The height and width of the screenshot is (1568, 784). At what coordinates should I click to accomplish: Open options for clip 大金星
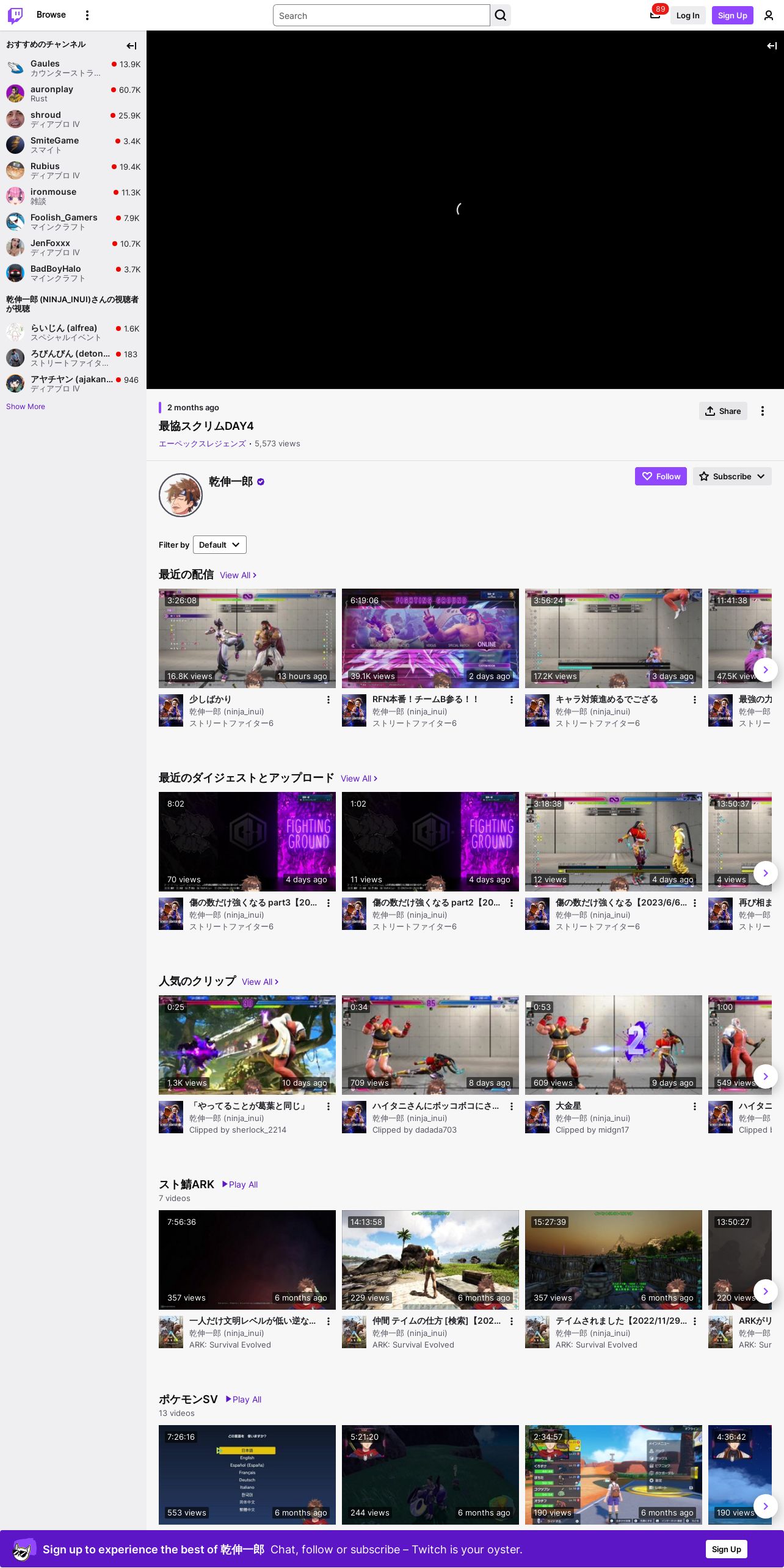[x=695, y=1106]
